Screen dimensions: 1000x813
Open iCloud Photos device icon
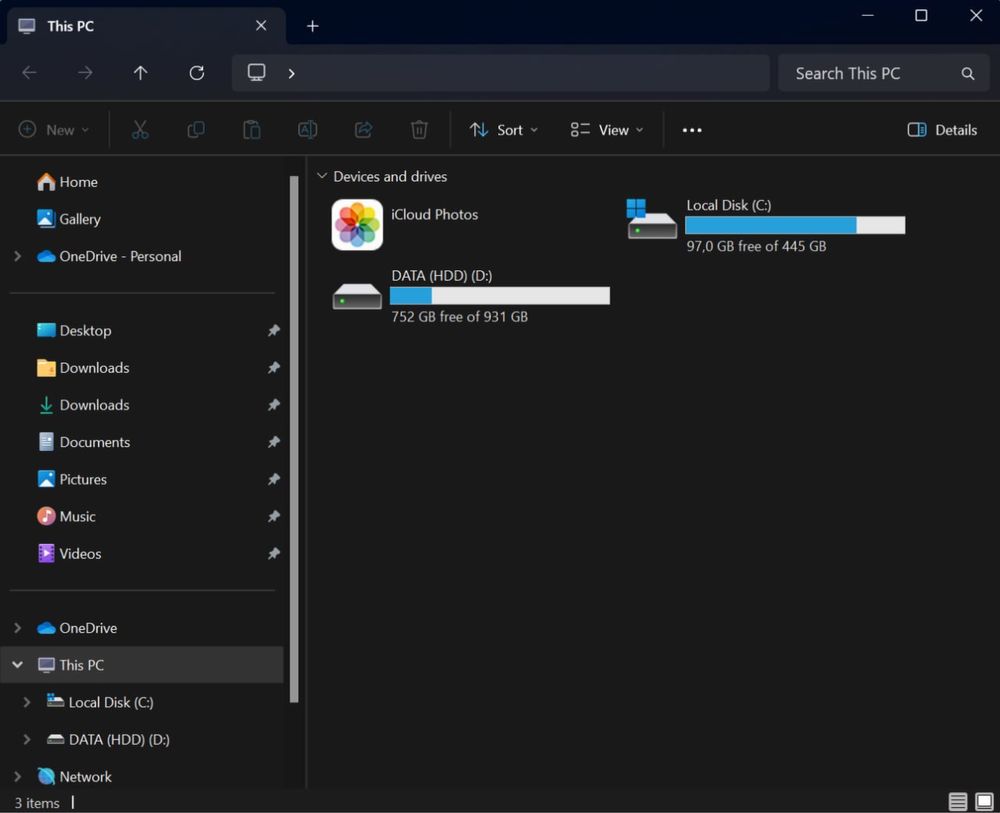pyautogui.click(x=357, y=224)
